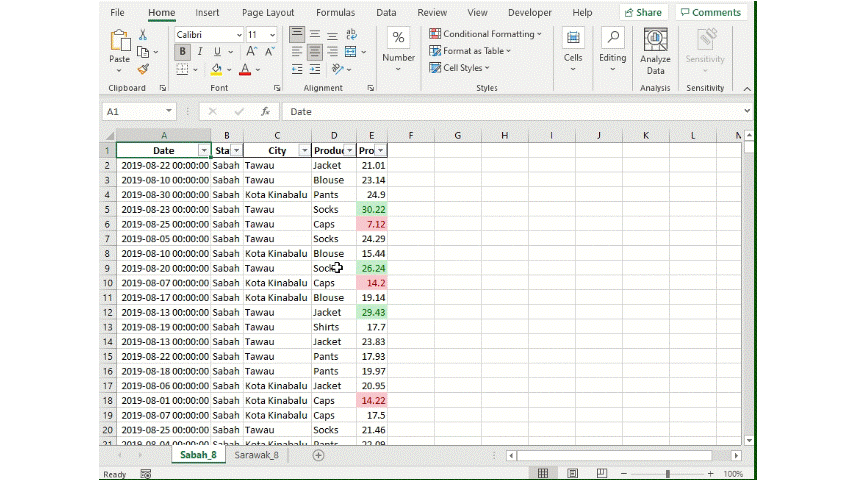
Task: Click the Format Painter icon
Action: 143,70
